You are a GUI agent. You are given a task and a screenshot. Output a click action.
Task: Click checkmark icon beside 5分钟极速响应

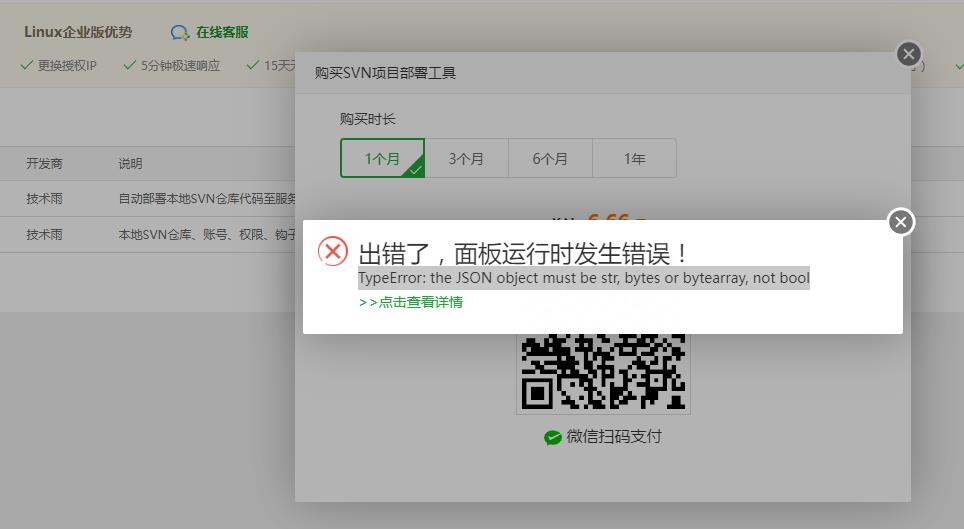[129, 65]
